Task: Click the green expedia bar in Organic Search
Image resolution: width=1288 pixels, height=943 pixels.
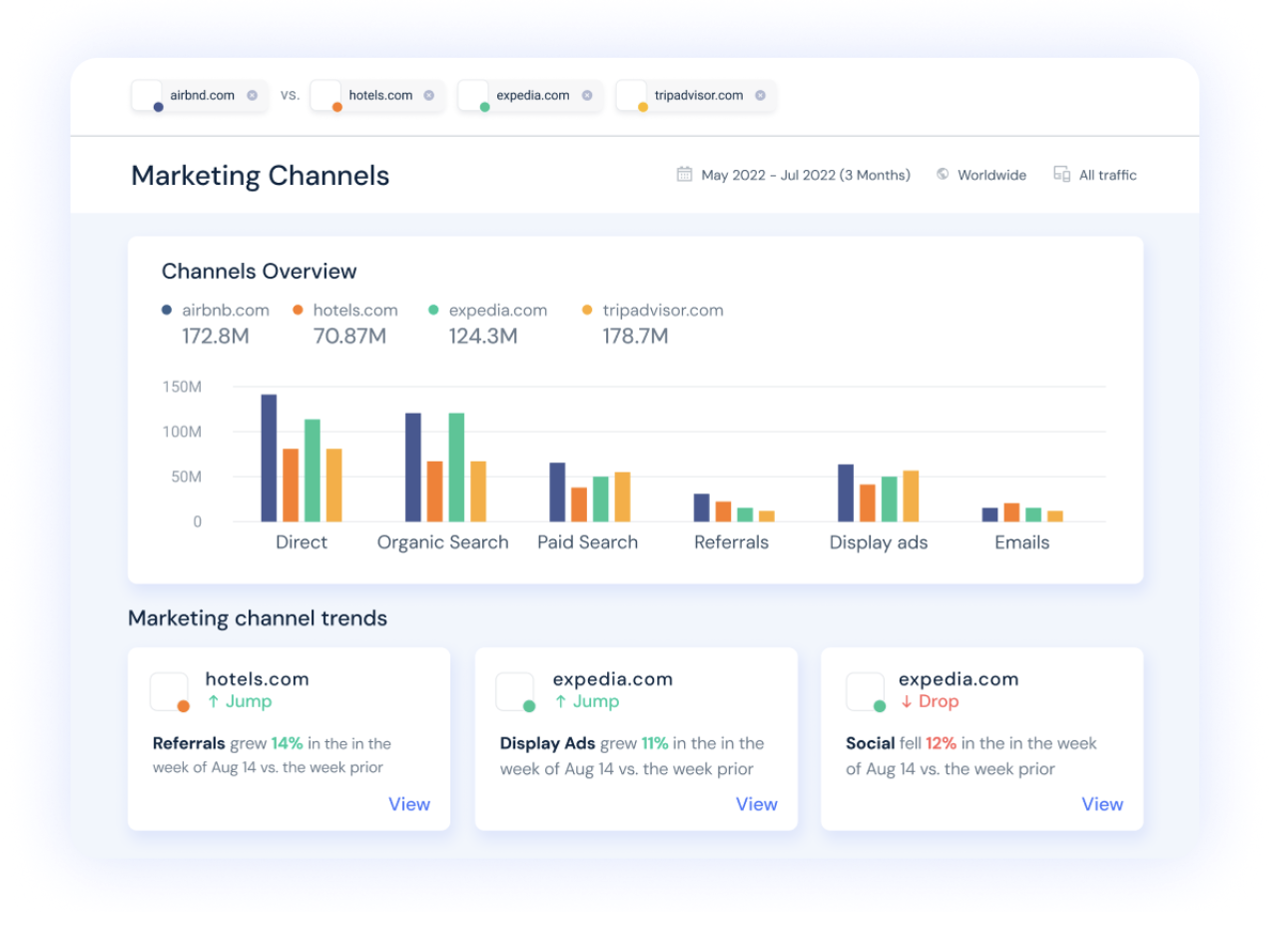Action: point(456,467)
